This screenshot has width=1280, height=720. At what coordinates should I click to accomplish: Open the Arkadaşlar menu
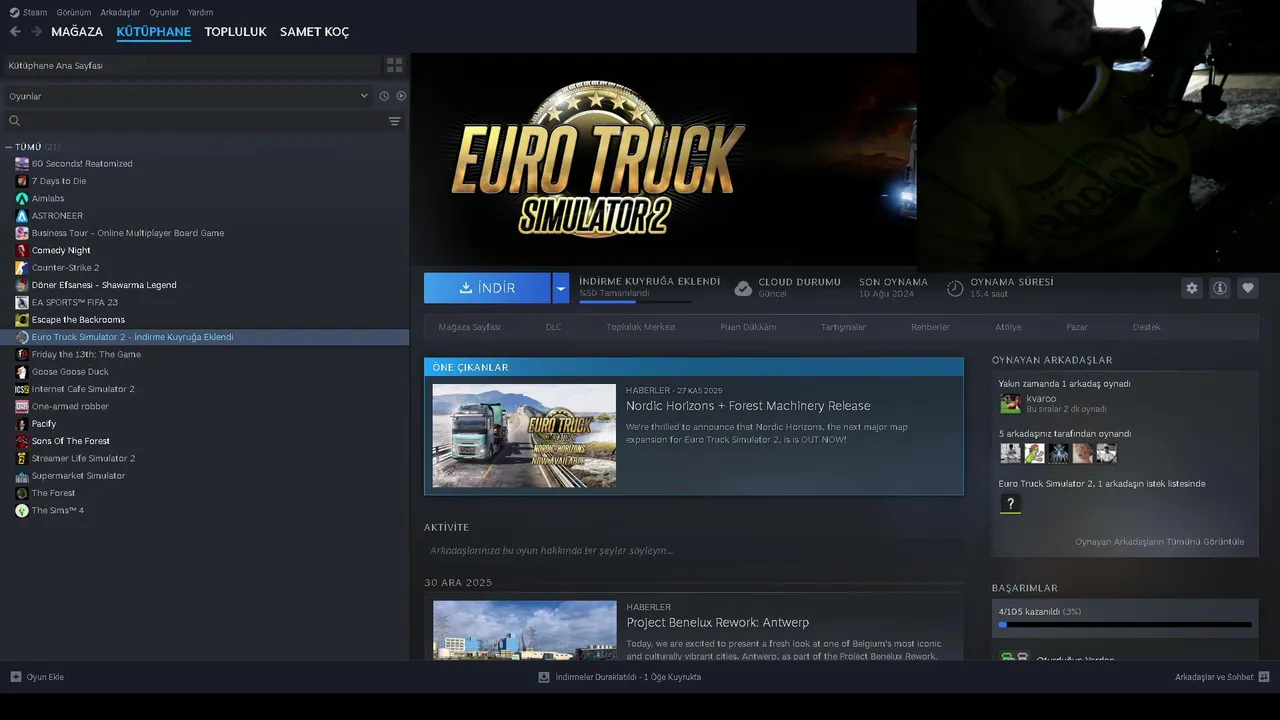coord(120,12)
